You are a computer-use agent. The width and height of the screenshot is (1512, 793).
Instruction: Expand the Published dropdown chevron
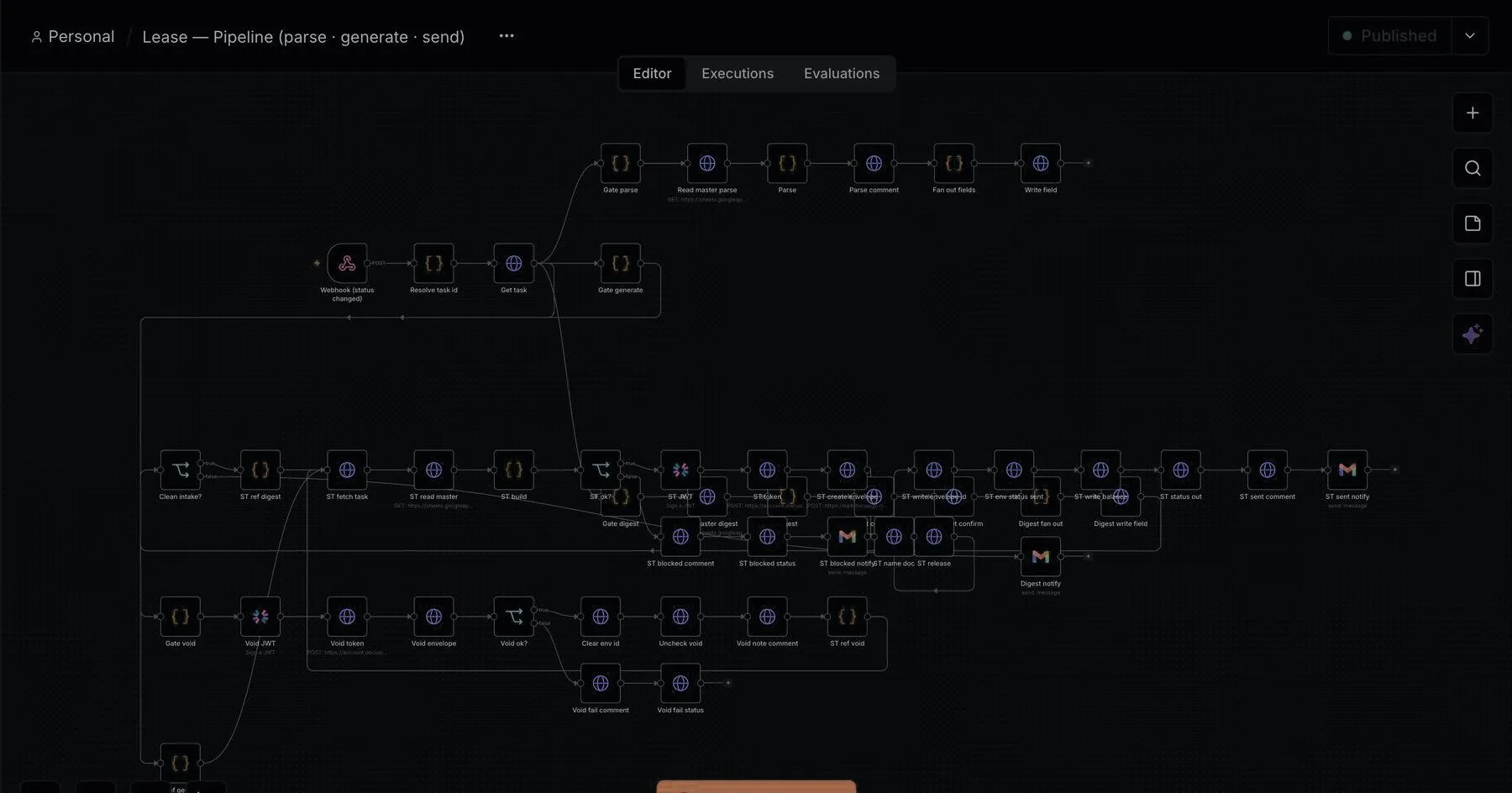click(1470, 36)
